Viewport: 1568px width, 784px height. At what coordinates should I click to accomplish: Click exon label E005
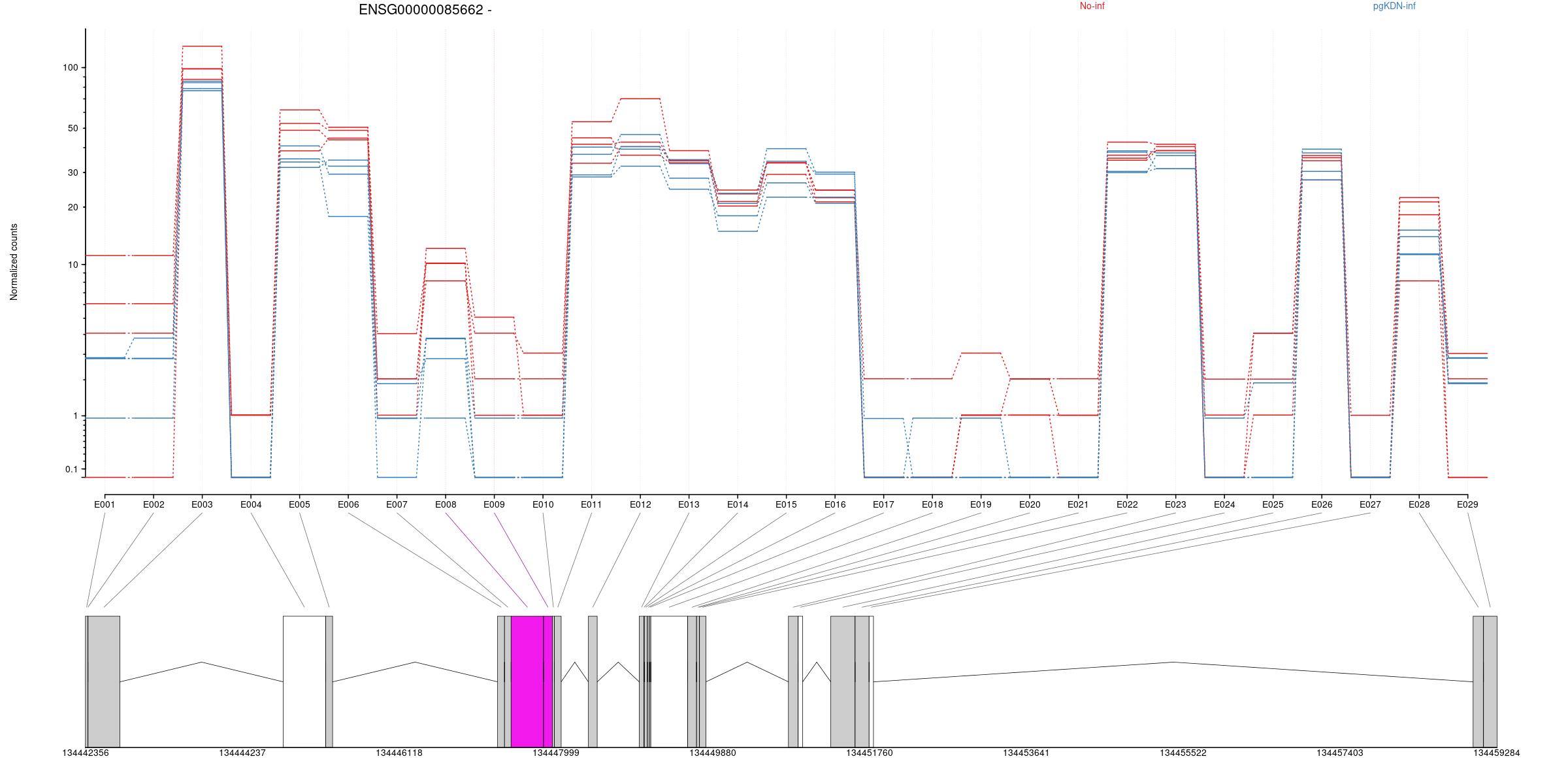click(299, 504)
